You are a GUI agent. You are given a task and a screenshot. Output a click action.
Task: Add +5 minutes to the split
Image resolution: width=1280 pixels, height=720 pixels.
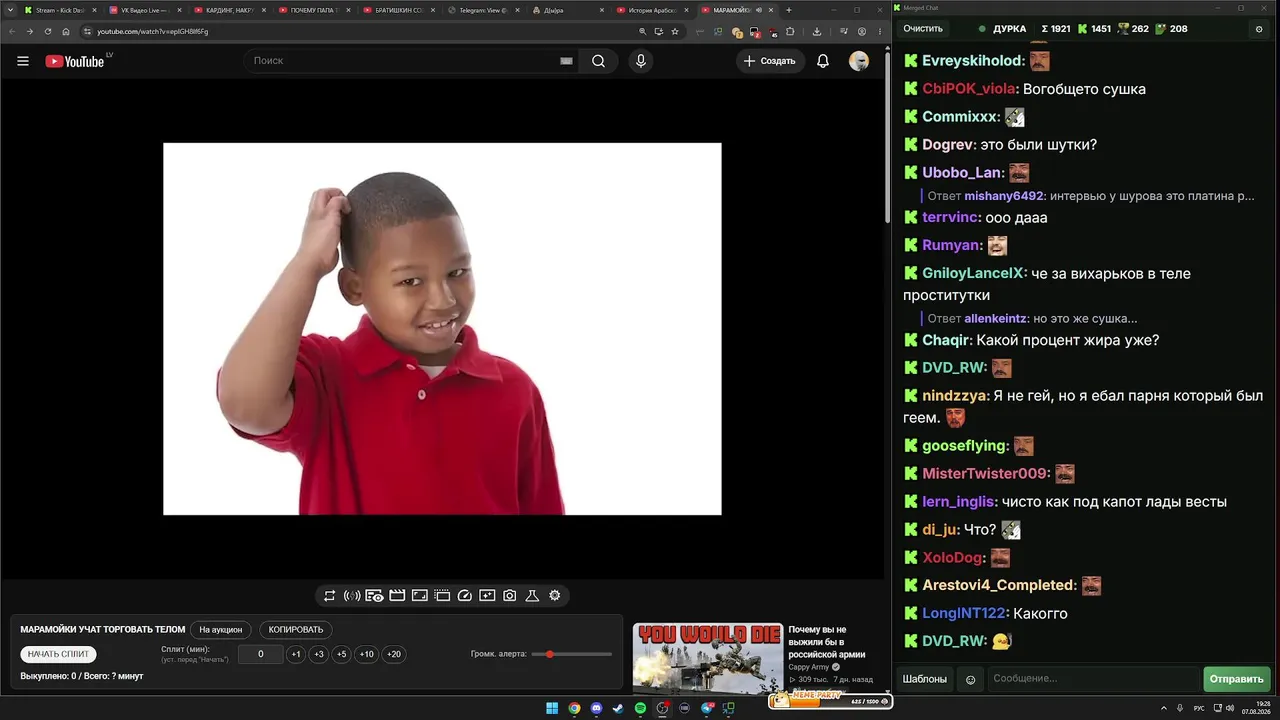(342, 655)
